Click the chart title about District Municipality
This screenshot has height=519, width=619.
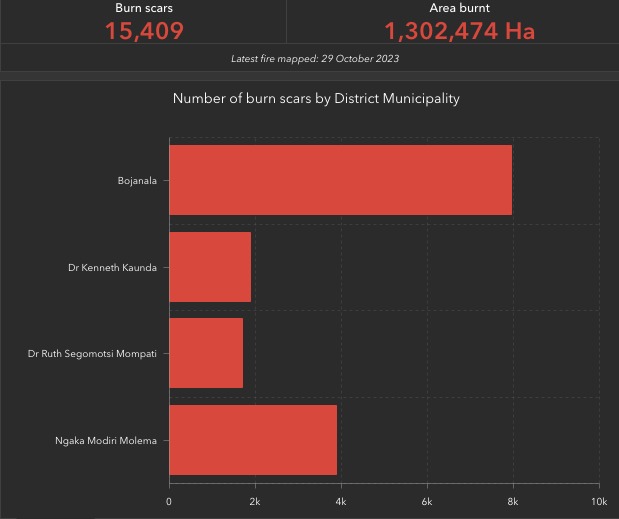pos(316,99)
